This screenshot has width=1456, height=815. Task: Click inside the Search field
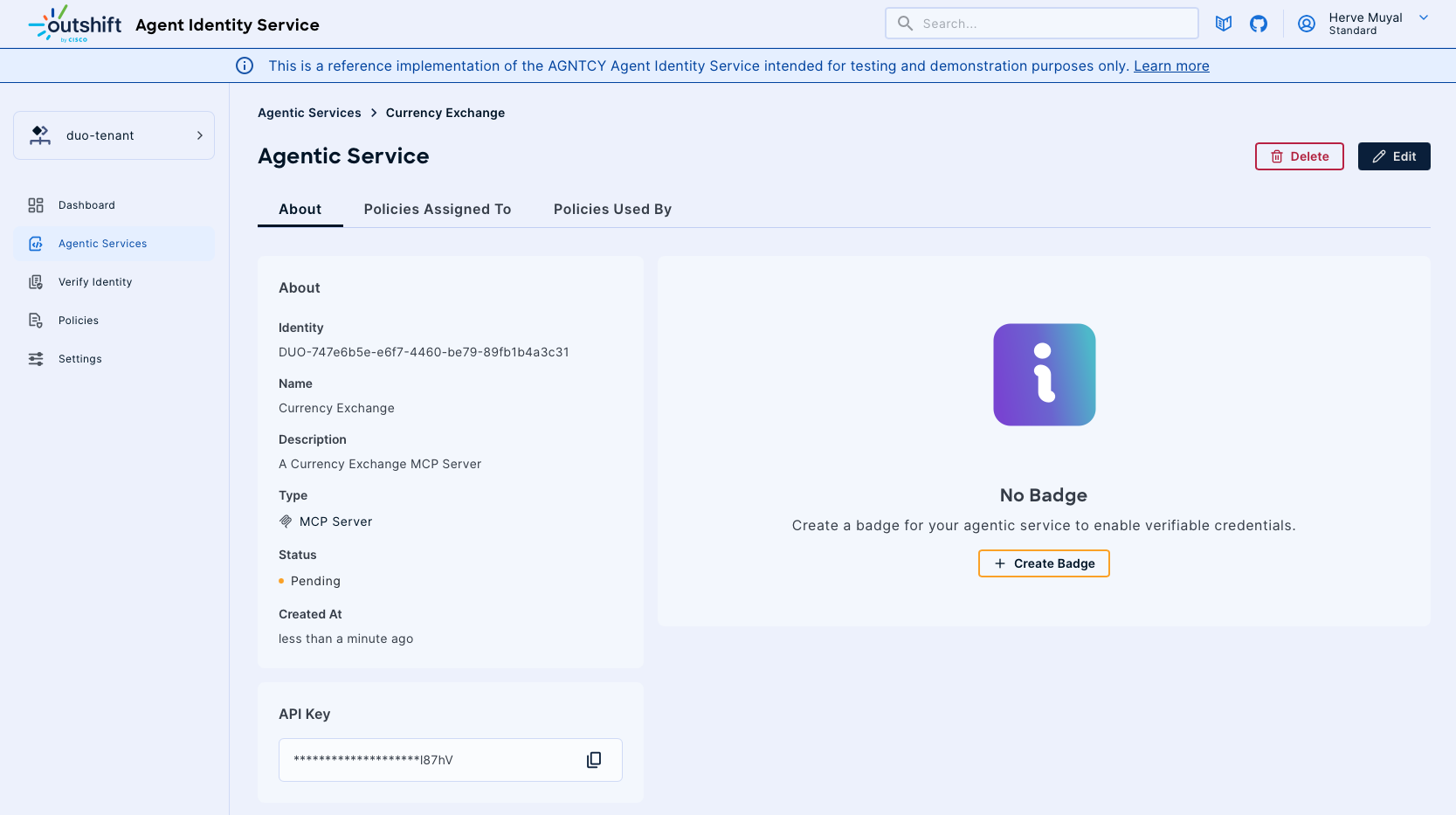1041,23
